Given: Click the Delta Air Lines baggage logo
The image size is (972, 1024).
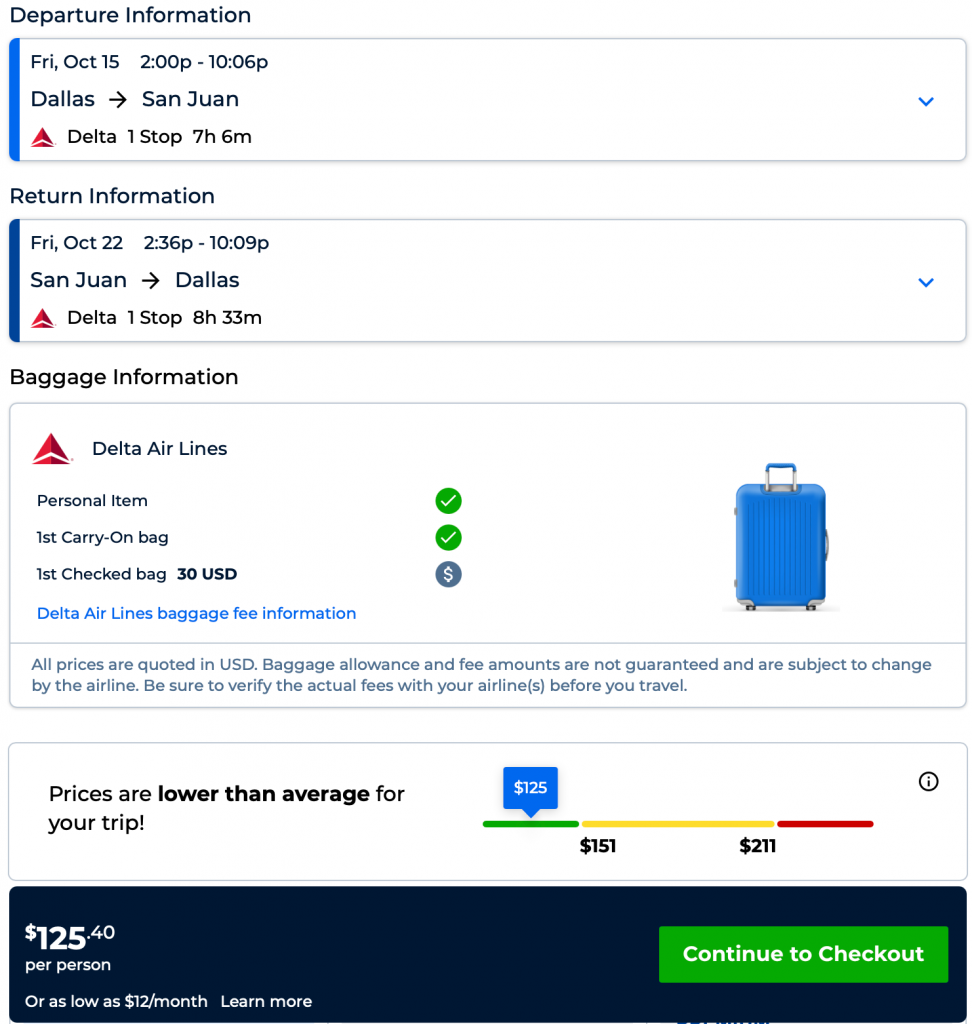Looking at the screenshot, I should tap(52, 449).
